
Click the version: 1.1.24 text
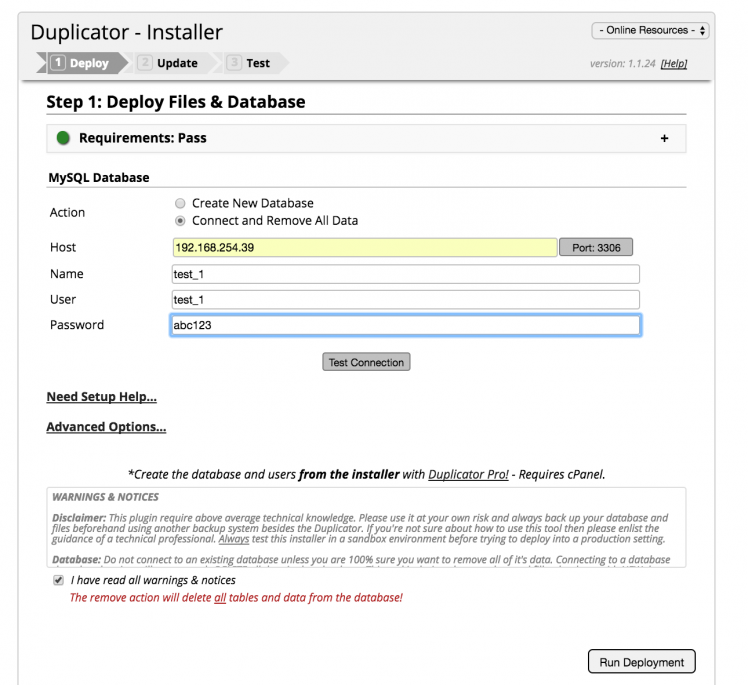click(623, 63)
